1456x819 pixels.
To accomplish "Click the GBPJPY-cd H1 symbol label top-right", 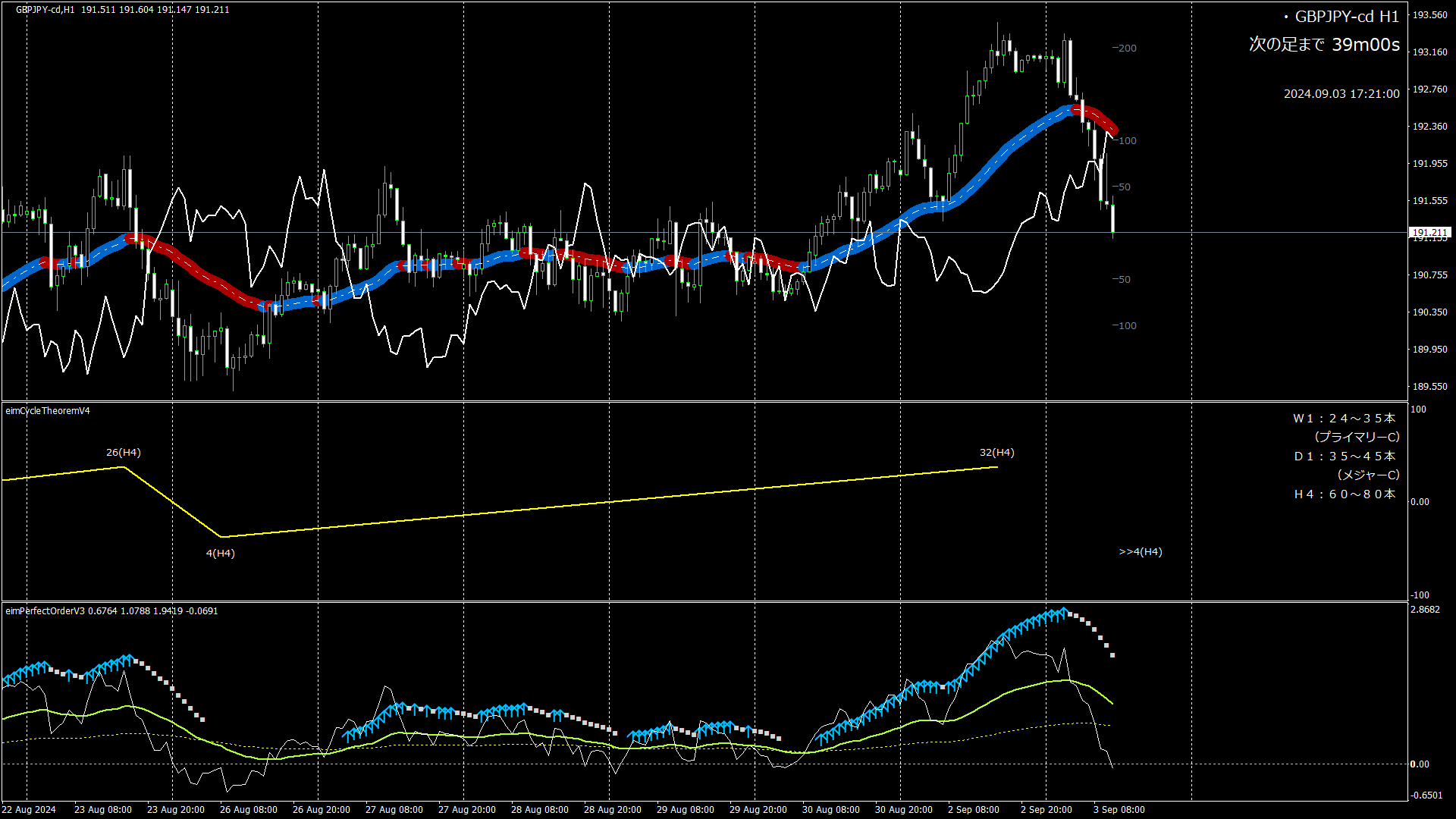I will [1346, 17].
